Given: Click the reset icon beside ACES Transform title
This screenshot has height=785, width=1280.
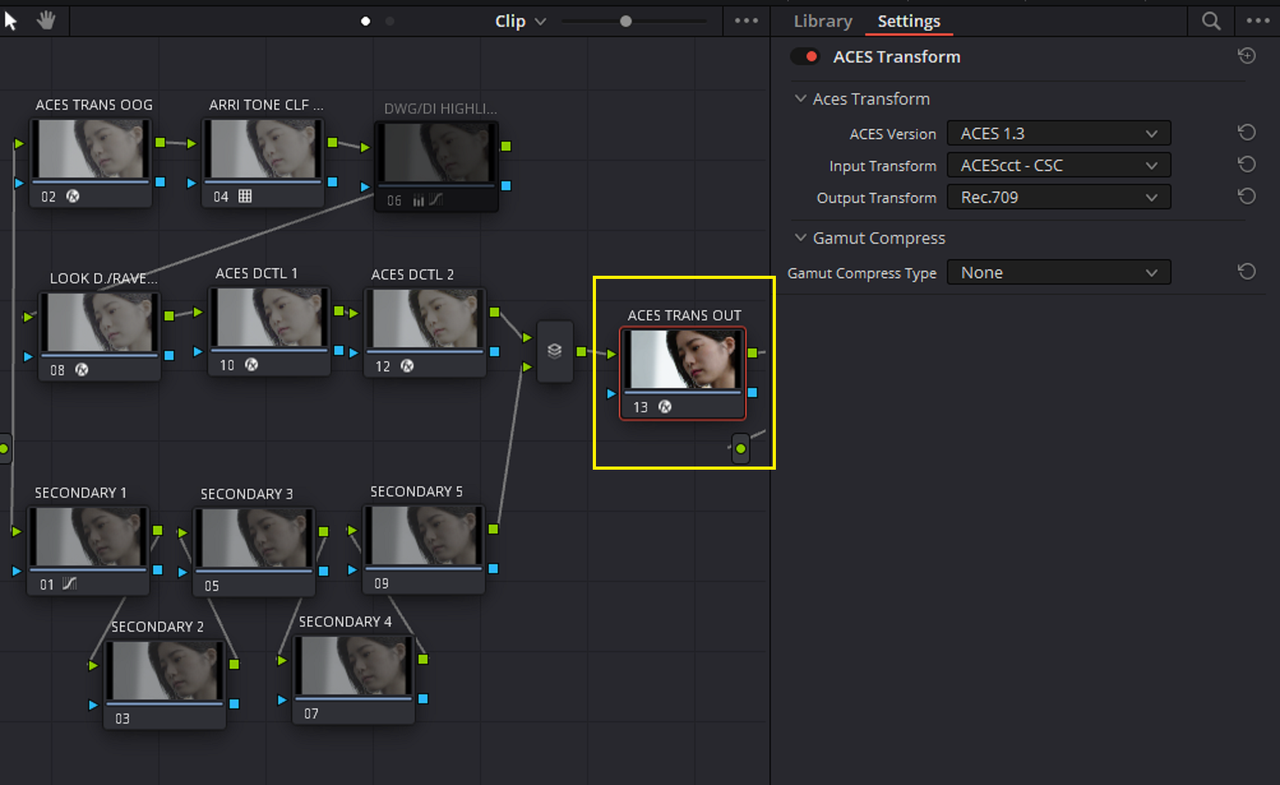Looking at the screenshot, I should coord(1246,56).
